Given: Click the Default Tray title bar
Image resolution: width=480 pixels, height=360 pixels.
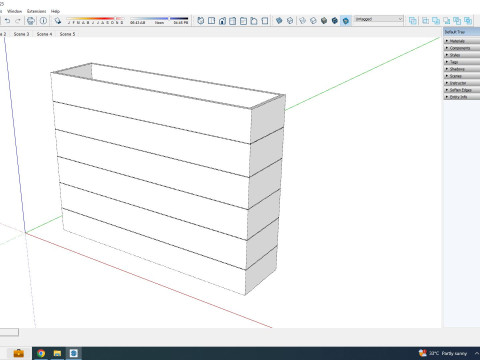Looking at the screenshot, I should [x=461, y=32].
